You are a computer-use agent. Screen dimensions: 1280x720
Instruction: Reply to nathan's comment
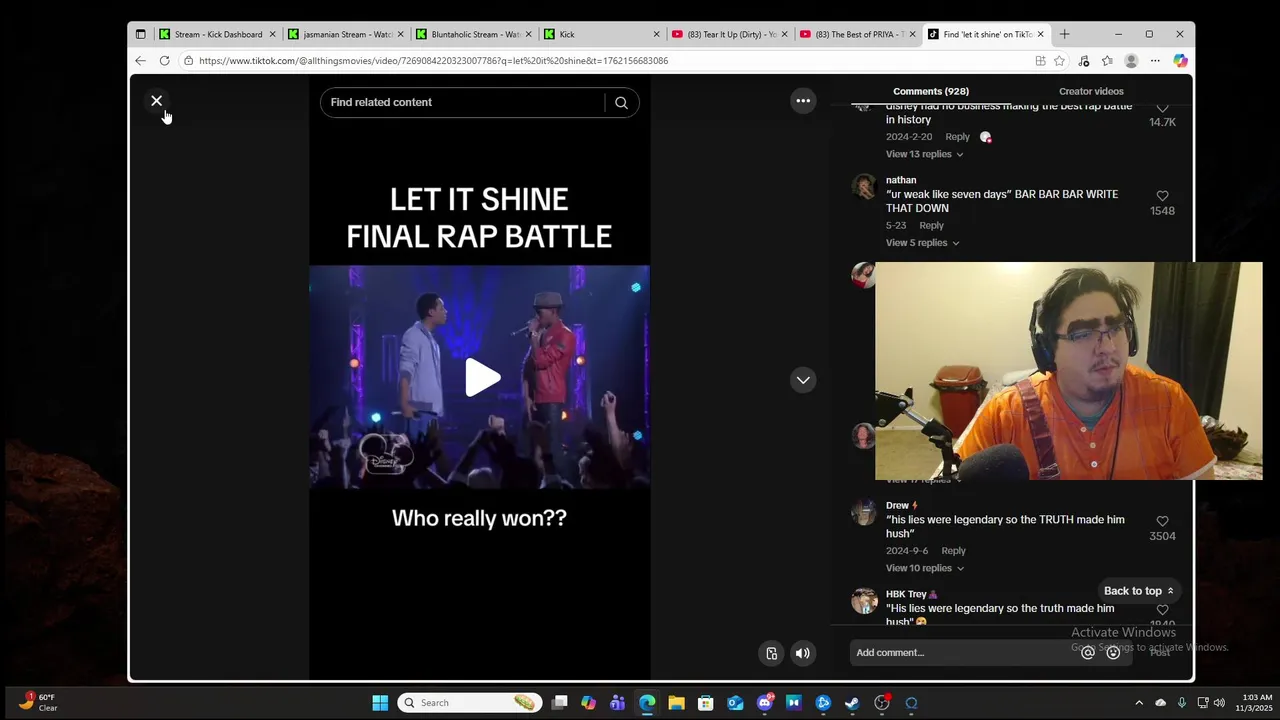click(x=931, y=225)
